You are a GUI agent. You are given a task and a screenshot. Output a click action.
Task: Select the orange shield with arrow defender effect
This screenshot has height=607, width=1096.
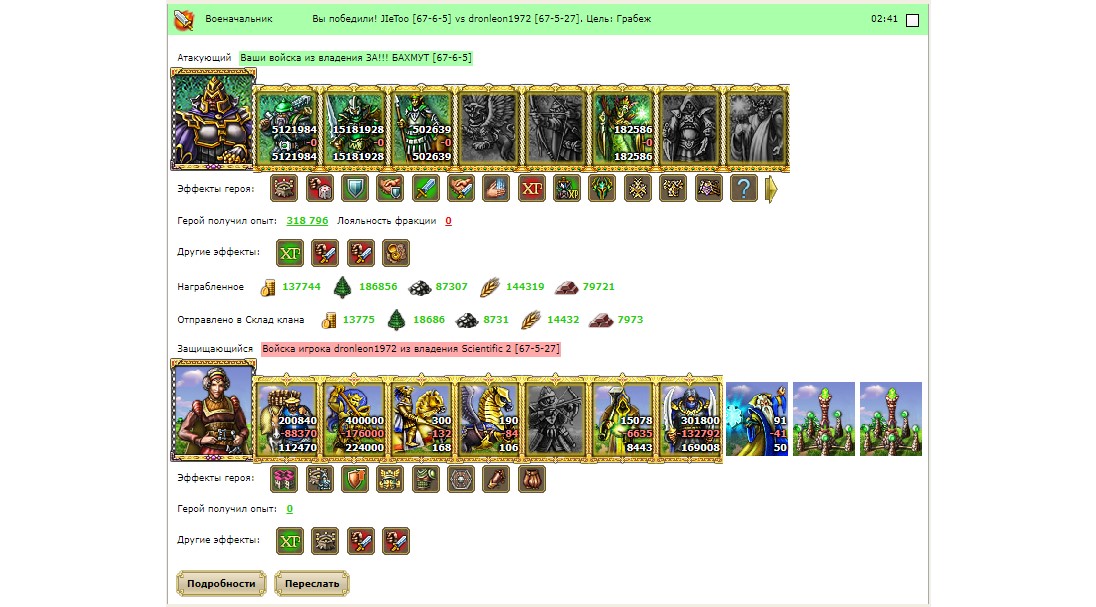point(355,479)
